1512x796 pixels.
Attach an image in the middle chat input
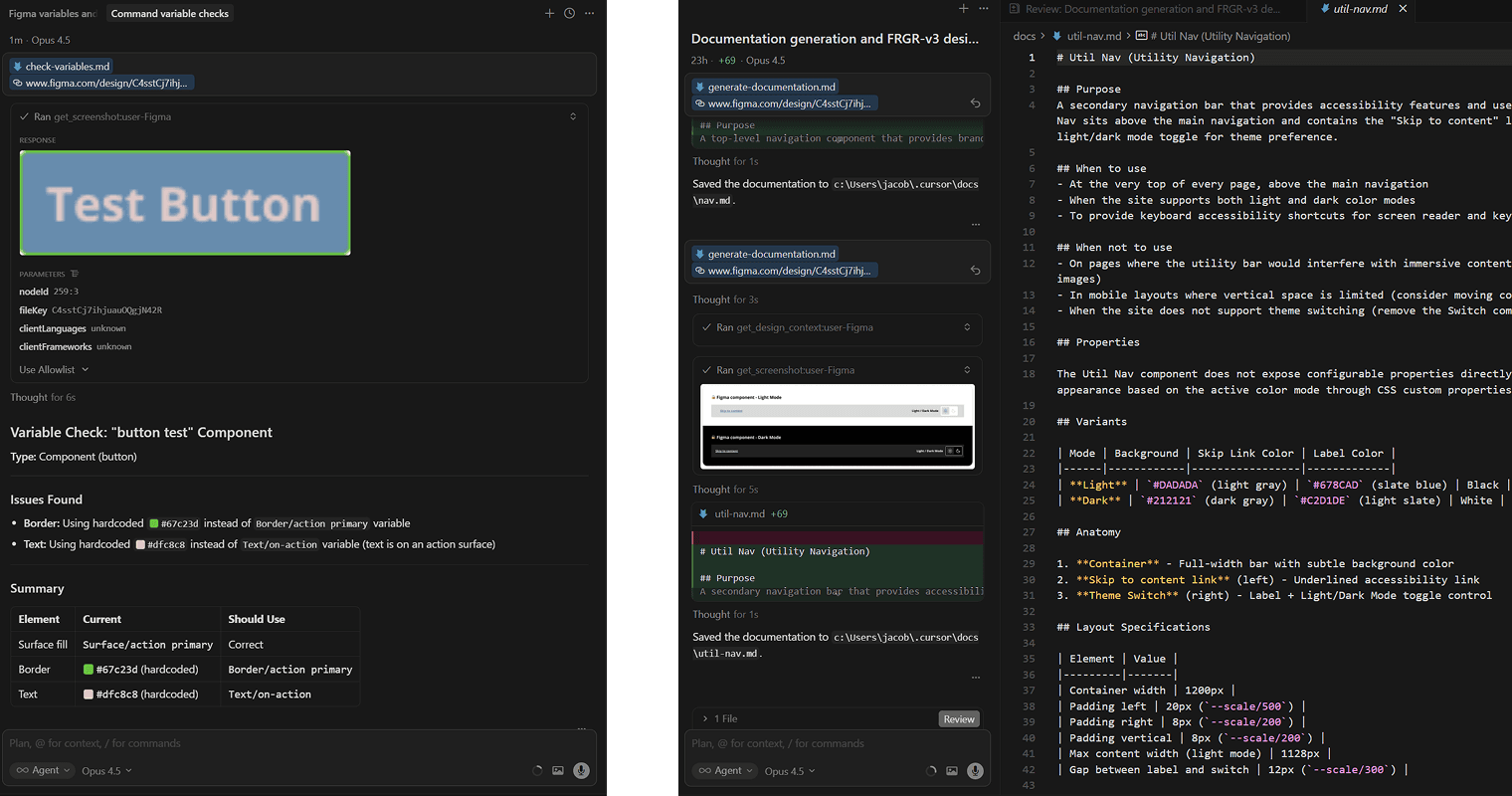[952, 770]
